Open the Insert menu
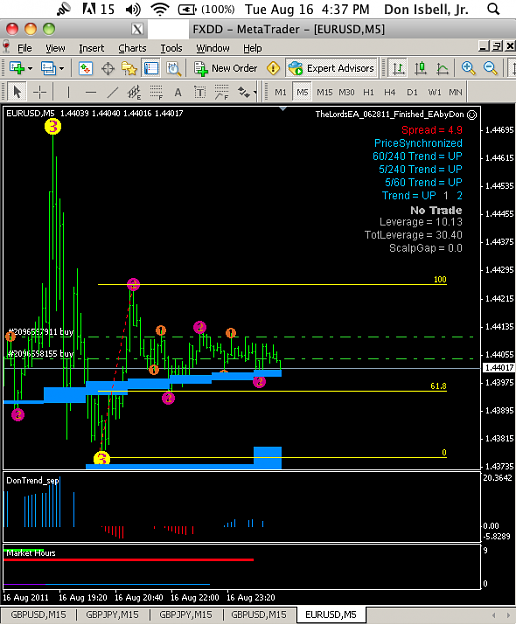The image size is (516, 625). (x=91, y=48)
